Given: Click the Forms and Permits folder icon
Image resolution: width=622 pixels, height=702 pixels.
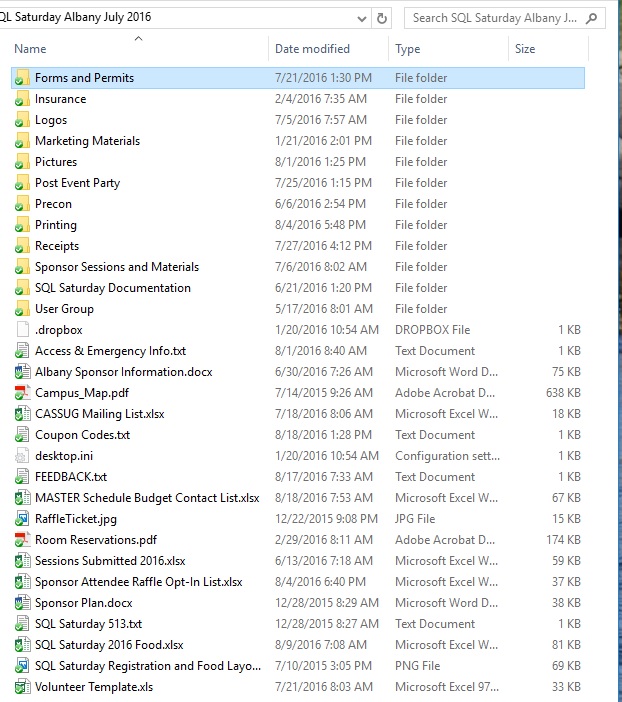Looking at the screenshot, I should tap(22, 77).
